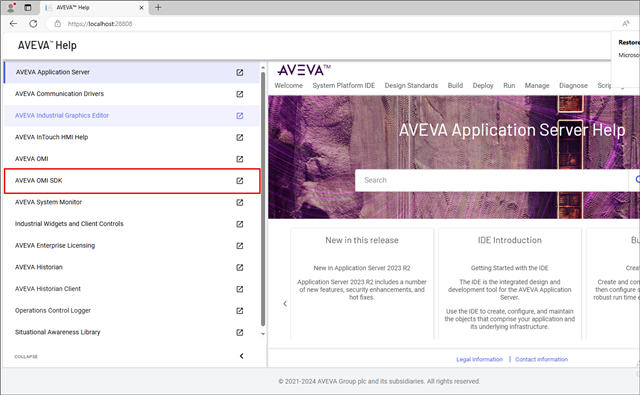This screenshot has height=395, width=640.
Task: Click the COLLAPSE label
Action: [26, 357]
